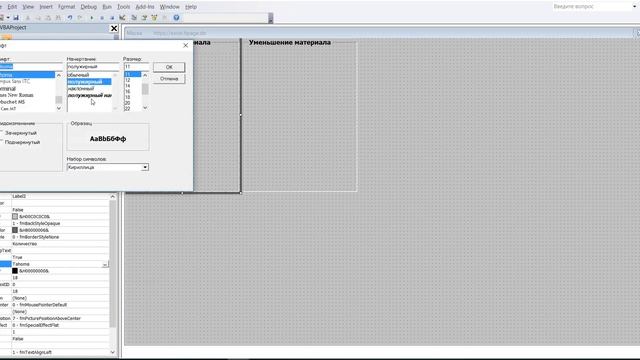Image resolution: width=640 pixels, height=360 pixels.
Task: Open the Edit menu
Action: click(x=12, y=7)
